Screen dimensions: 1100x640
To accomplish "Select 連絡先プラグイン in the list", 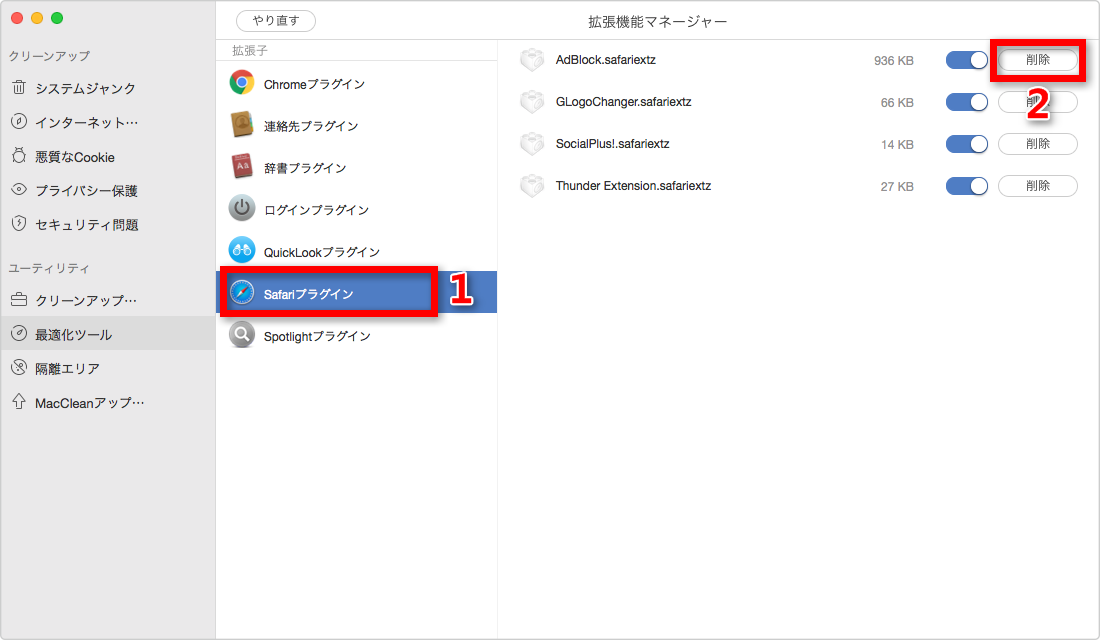I will point(356,126).
